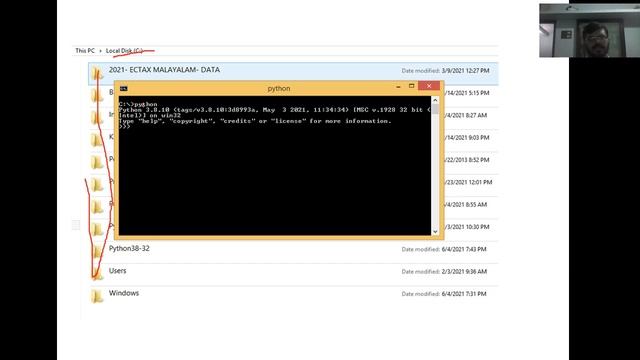640x360 pixels.
Task: Select the 2021- ECTAX MALAYALAM- DATA folder icon
Action: tap(97, 73)
